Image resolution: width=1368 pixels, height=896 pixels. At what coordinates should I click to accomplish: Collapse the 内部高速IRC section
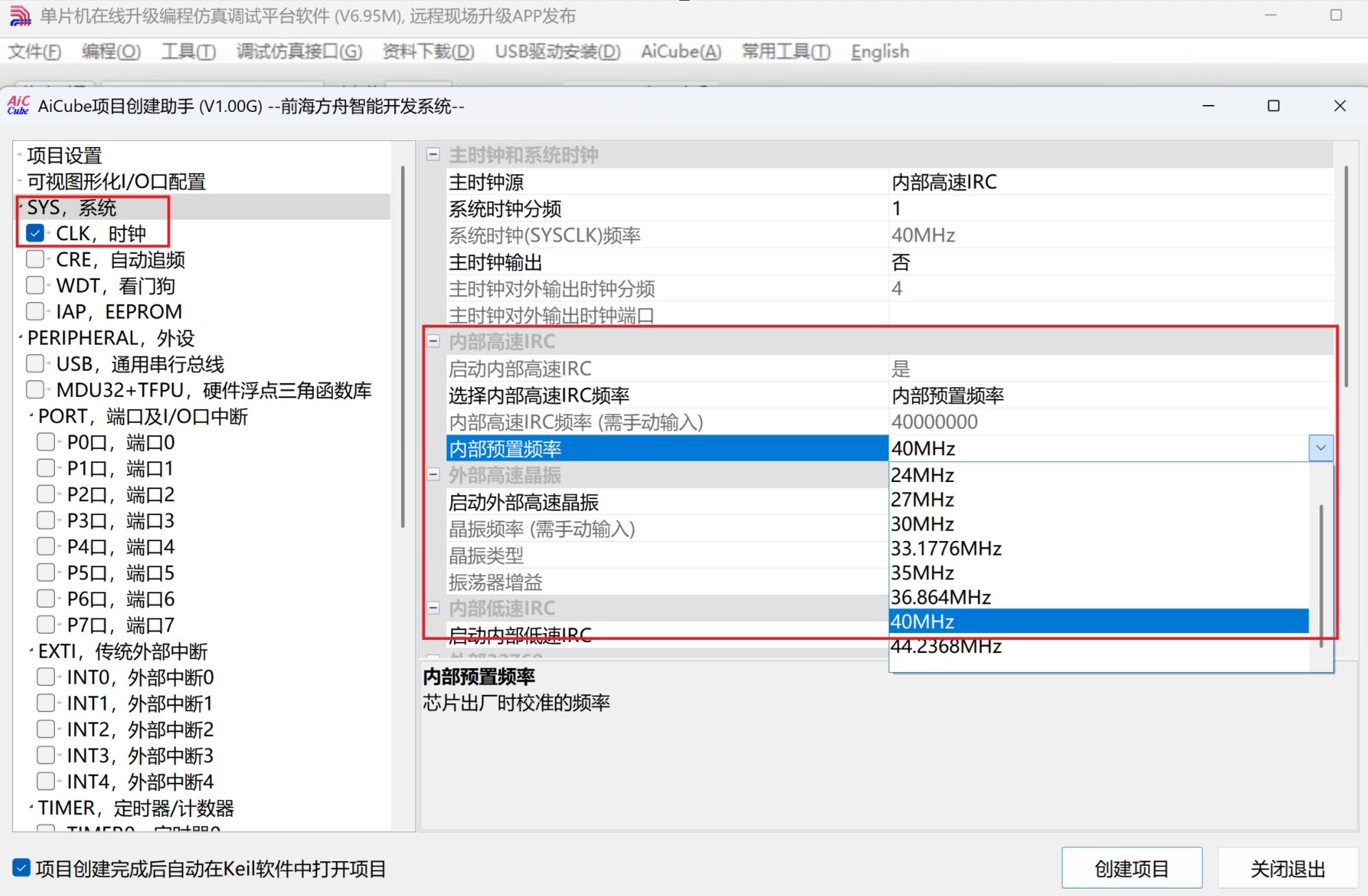(x=433, y=341)
